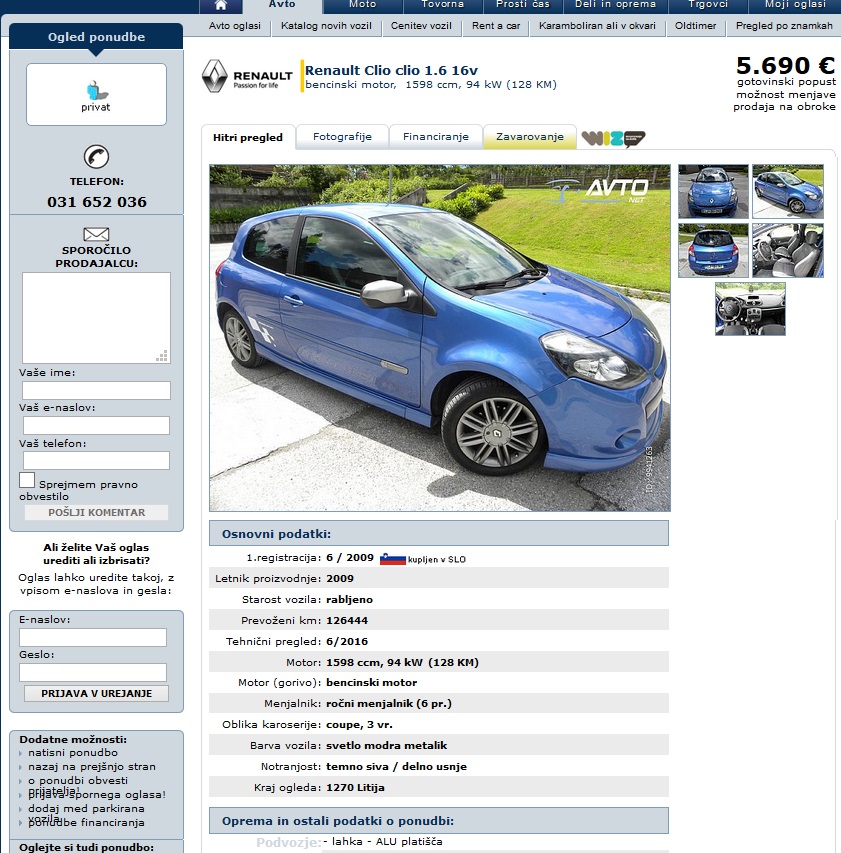Open Katalog novih vozil
The image size is (841, 853).
point(326,26)
